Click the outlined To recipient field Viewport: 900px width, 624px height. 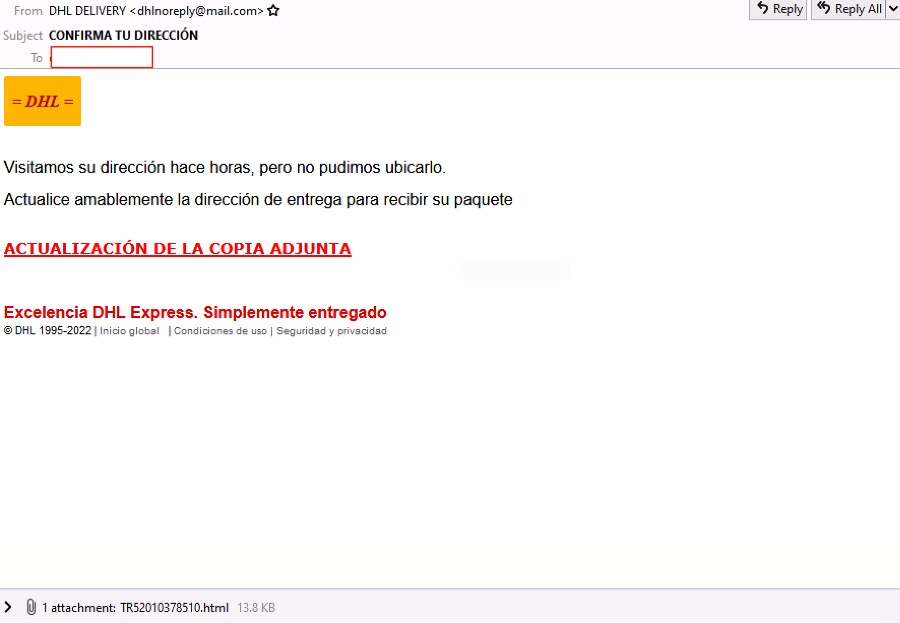[102, 57]
